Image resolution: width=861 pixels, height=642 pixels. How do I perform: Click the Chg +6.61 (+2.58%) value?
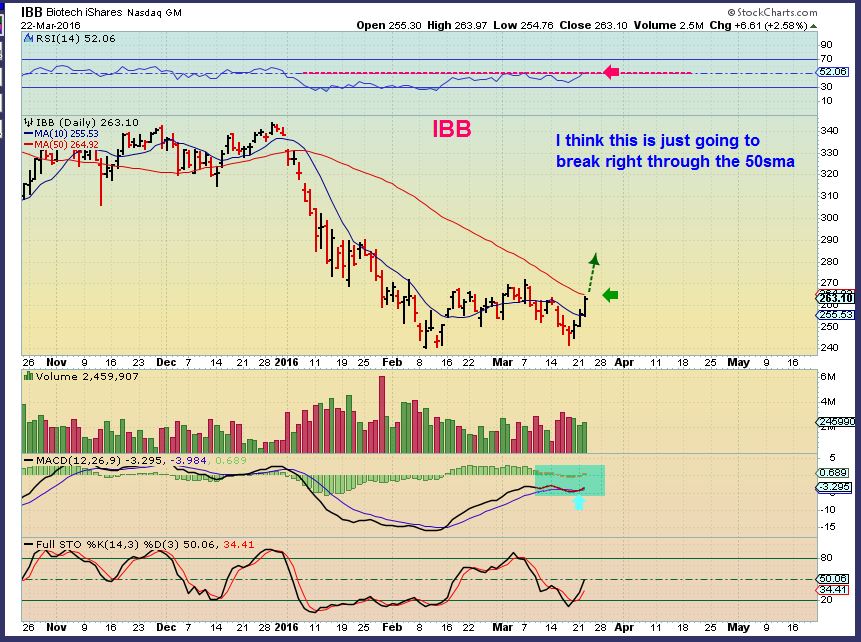[x=758, y=25]
